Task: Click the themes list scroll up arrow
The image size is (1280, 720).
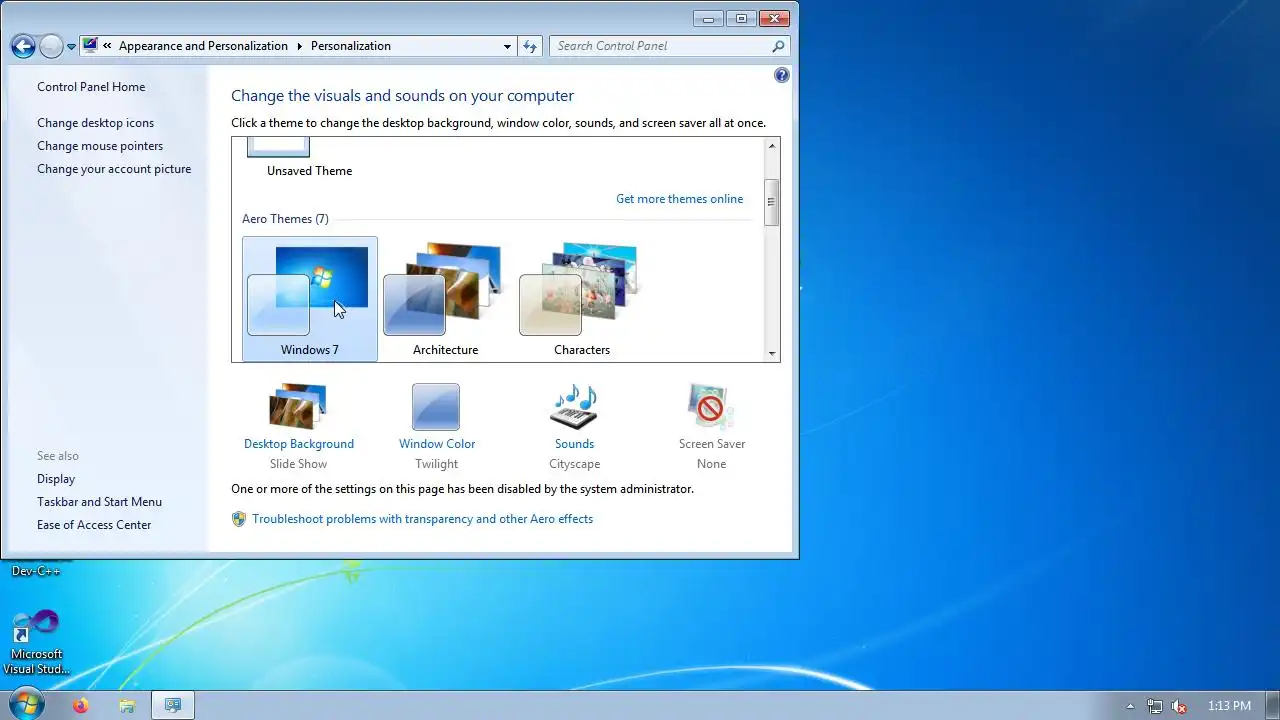Action: click(x=772, y=146)
